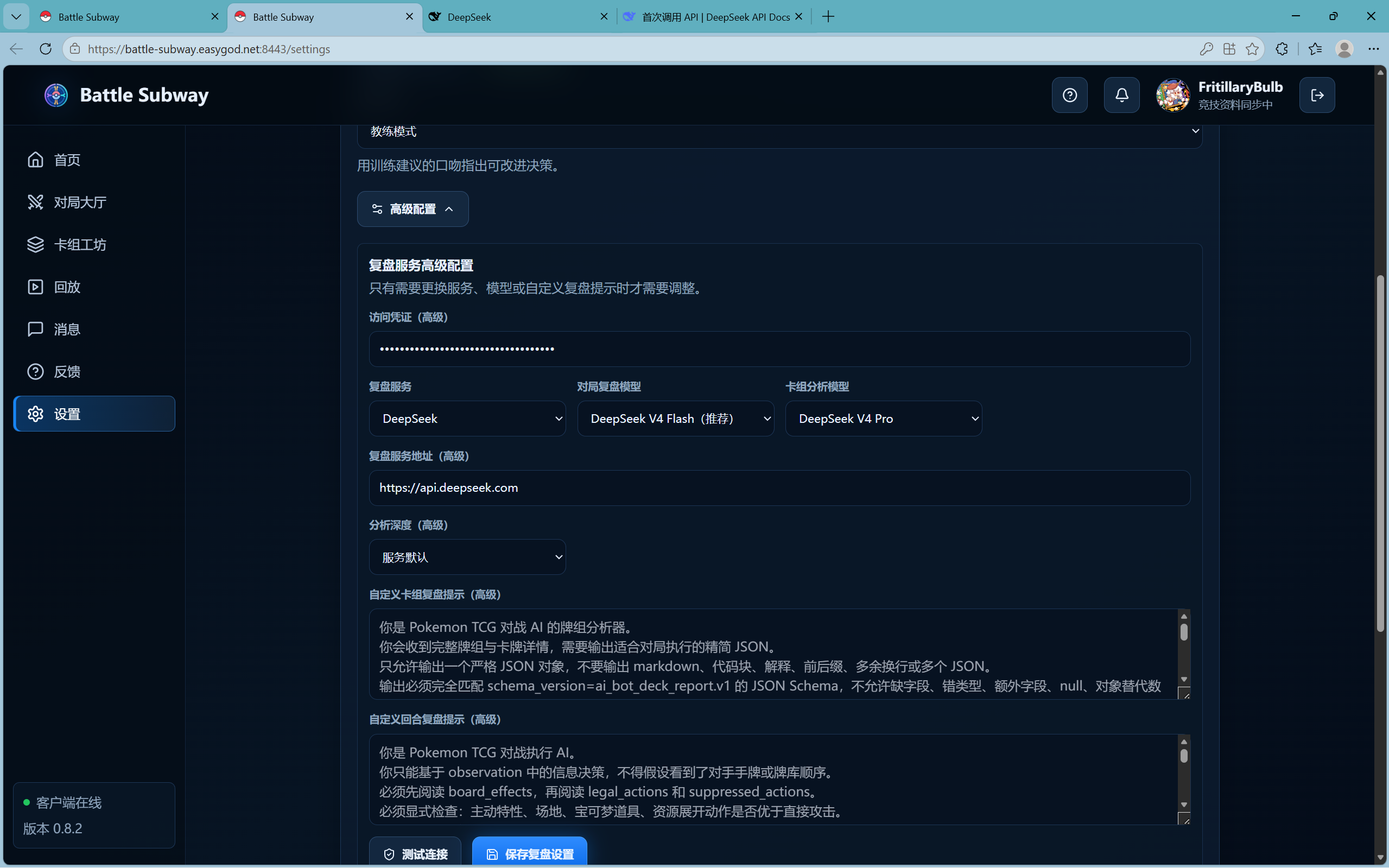This screenshot has width=1389, height=868.
Task: Click the sliders icon beside 高级配置
Action: point(377,209)
